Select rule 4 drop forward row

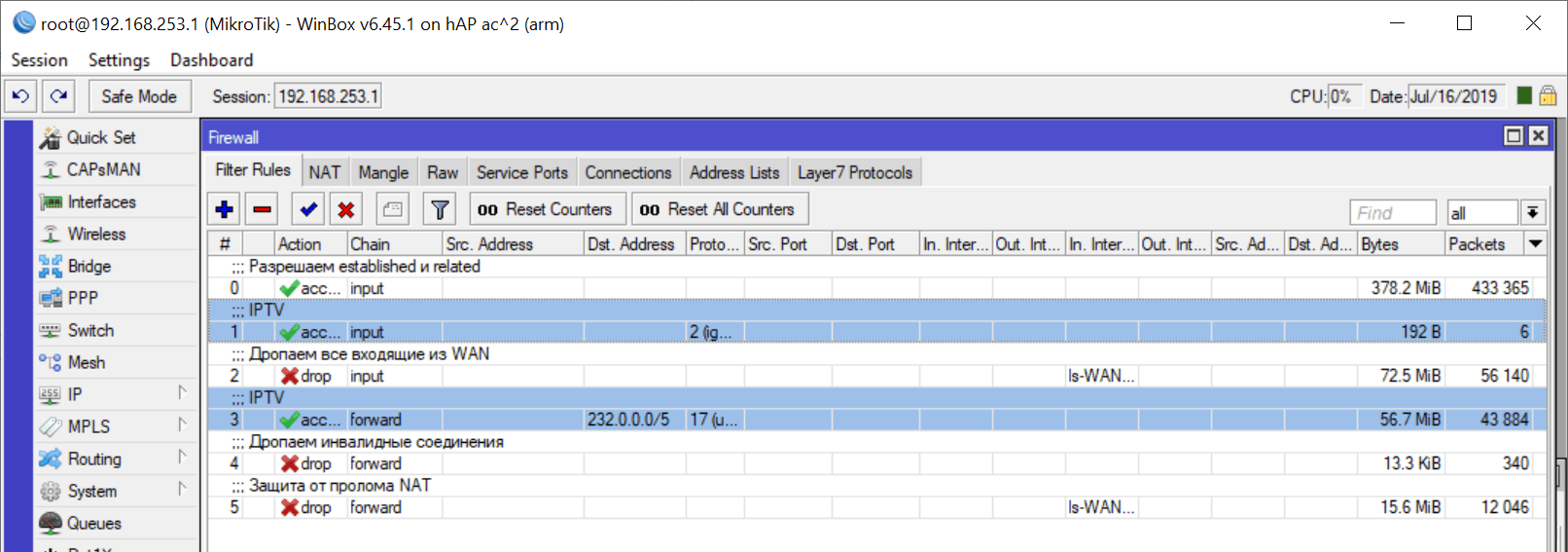click(x=875, y=463)
